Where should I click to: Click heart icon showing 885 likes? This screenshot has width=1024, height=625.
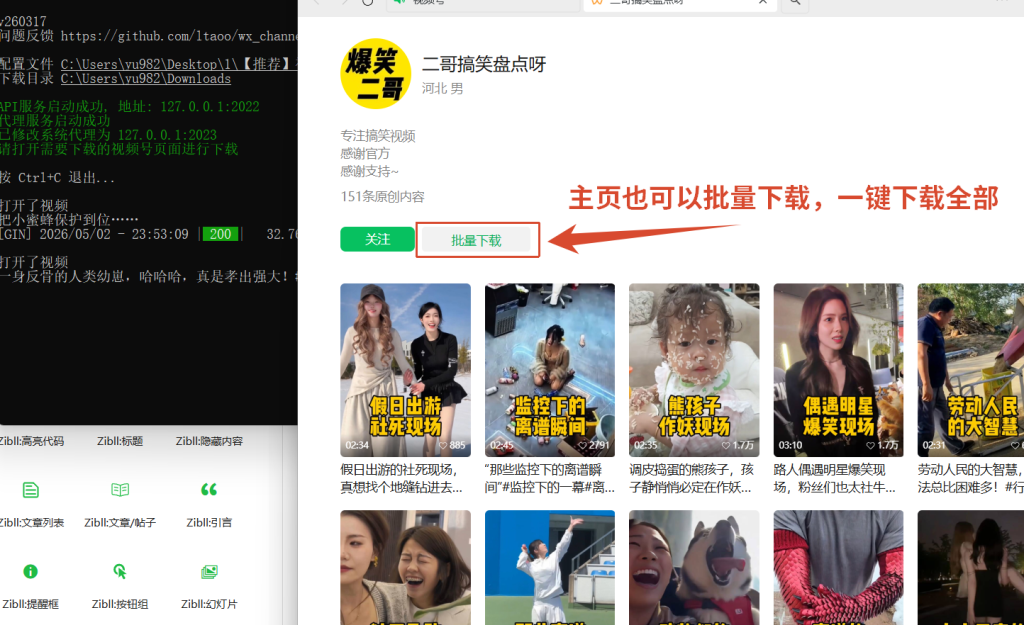point(443,445)
